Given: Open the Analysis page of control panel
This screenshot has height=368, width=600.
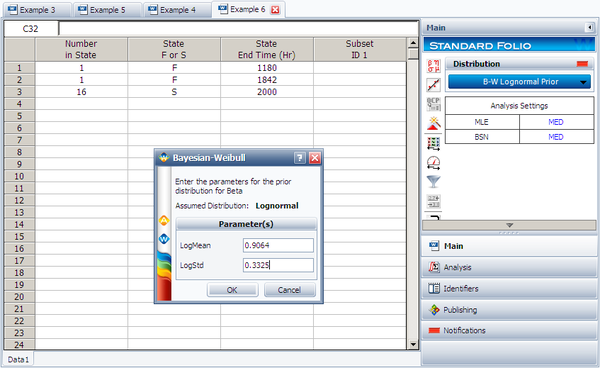Looking at the screenshot, I should (x=509, y=267).
